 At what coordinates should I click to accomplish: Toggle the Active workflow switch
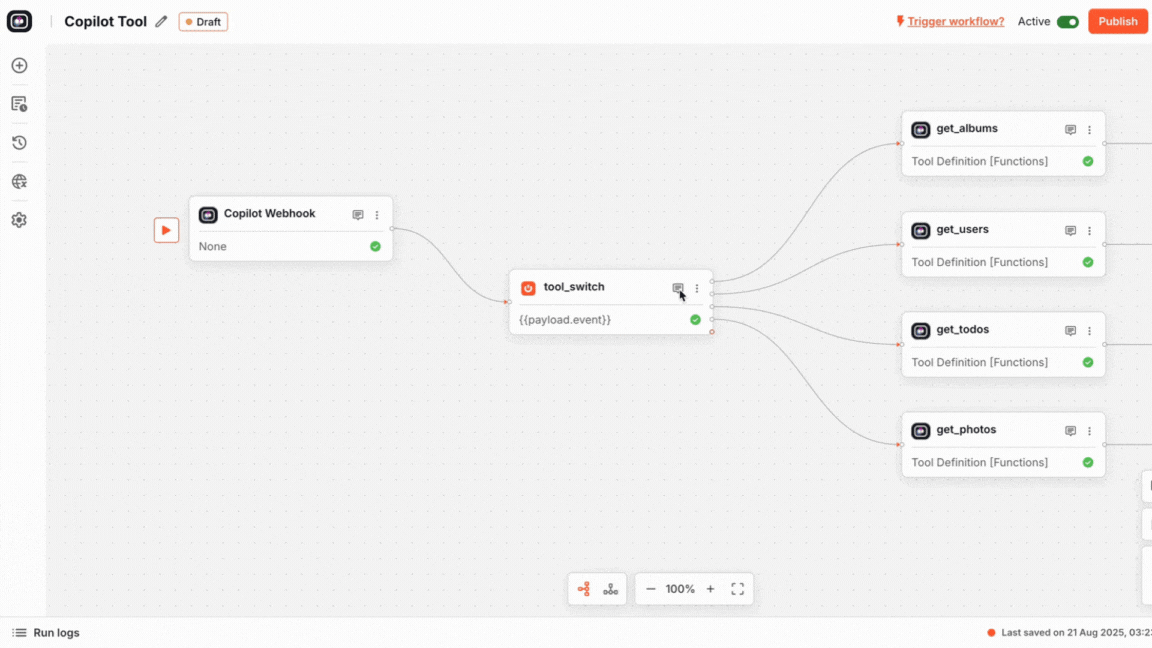(x=1067, y=22)
